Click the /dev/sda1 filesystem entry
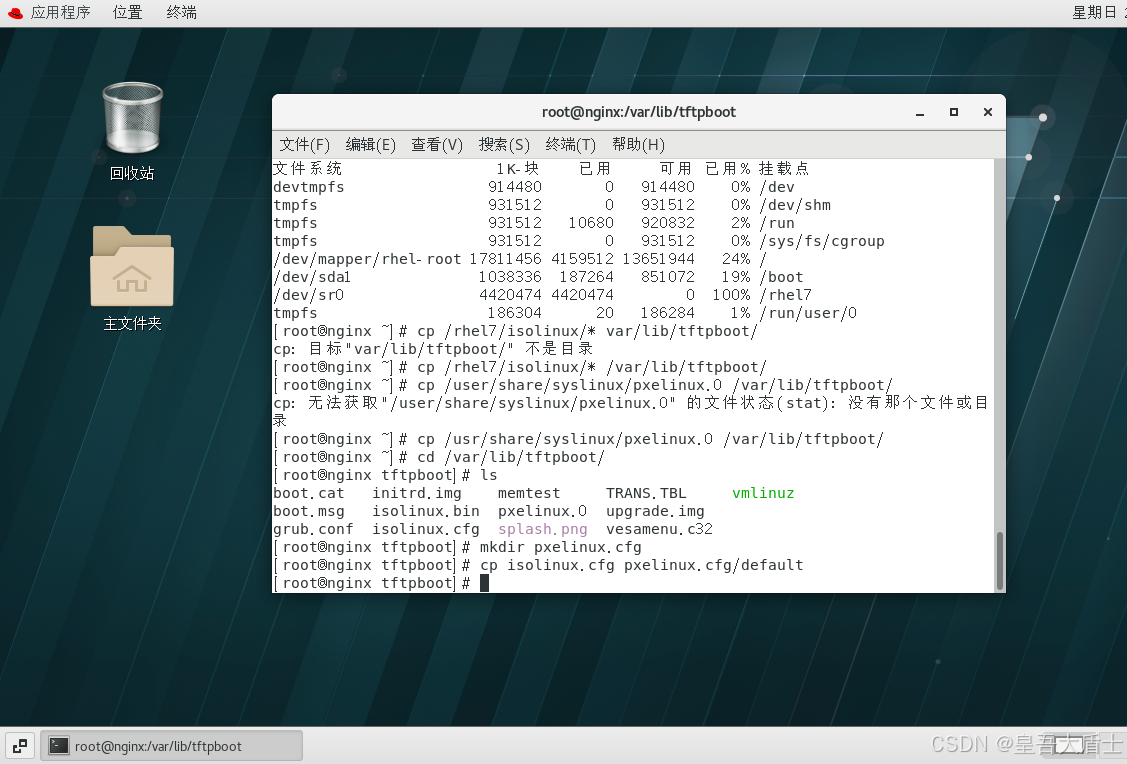Screen dimensions: 1127x764 coord(312,277)
